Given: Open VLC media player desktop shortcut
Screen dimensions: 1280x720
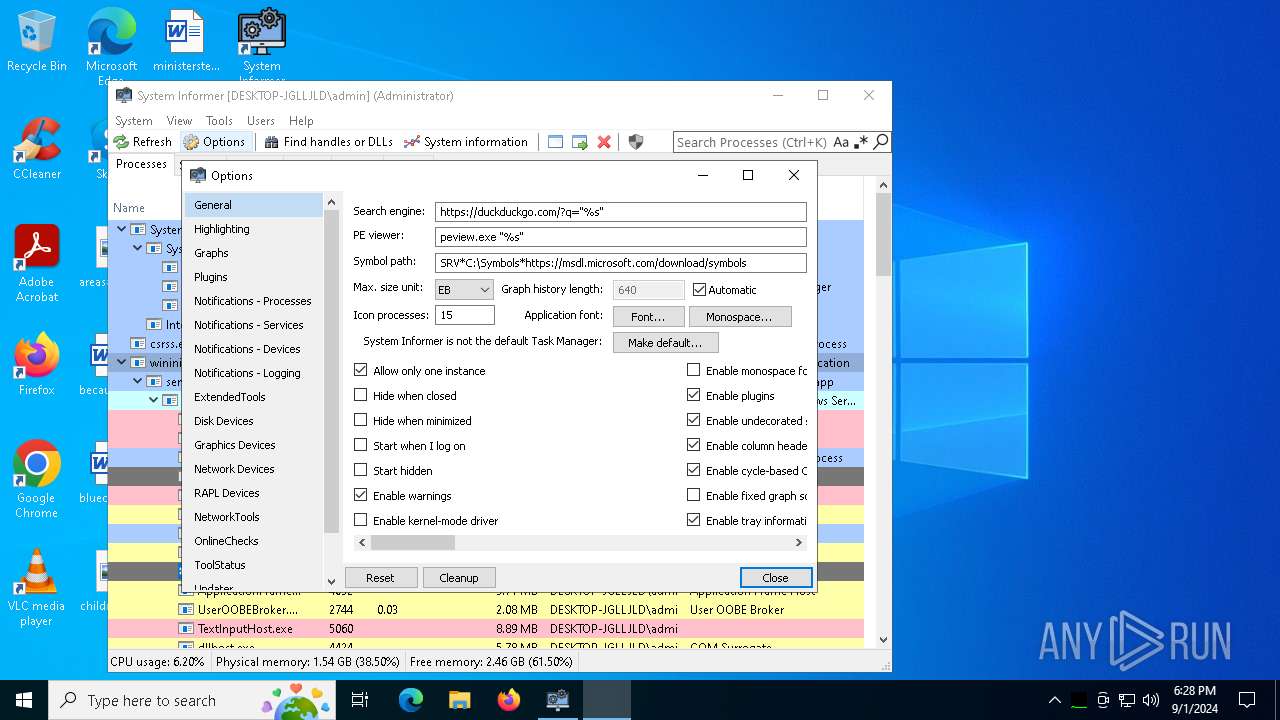Looking at the screenshot, I should point(37,588).
